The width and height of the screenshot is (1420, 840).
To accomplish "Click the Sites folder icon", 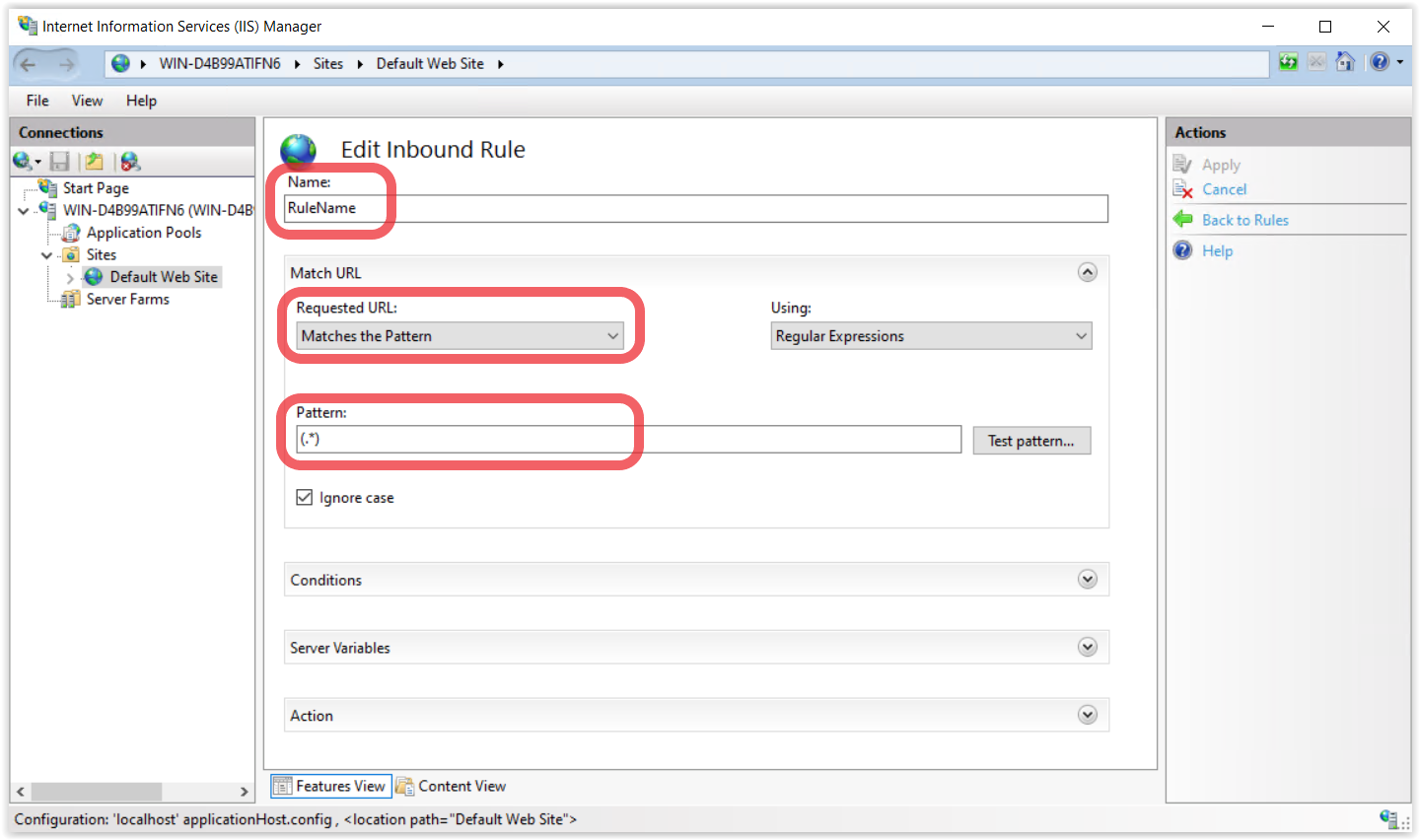I will [x=71, y=254].
